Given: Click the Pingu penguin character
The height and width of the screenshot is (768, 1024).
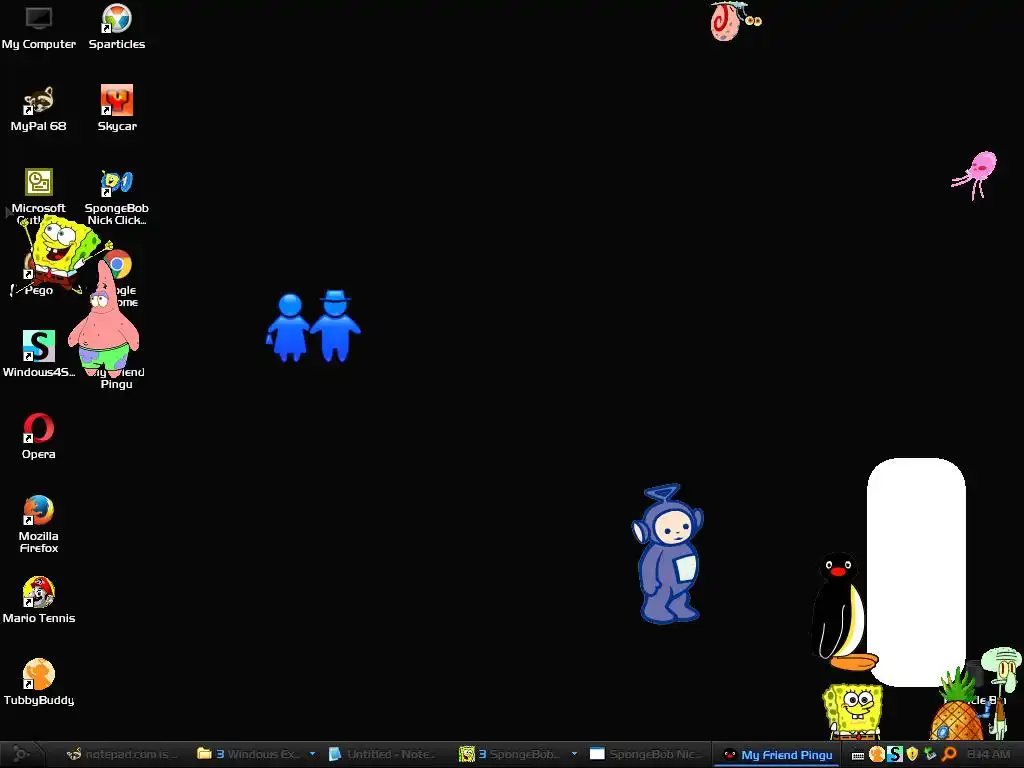Looking at the screenshot, I should pyautogui.click(x=839, y=612).
